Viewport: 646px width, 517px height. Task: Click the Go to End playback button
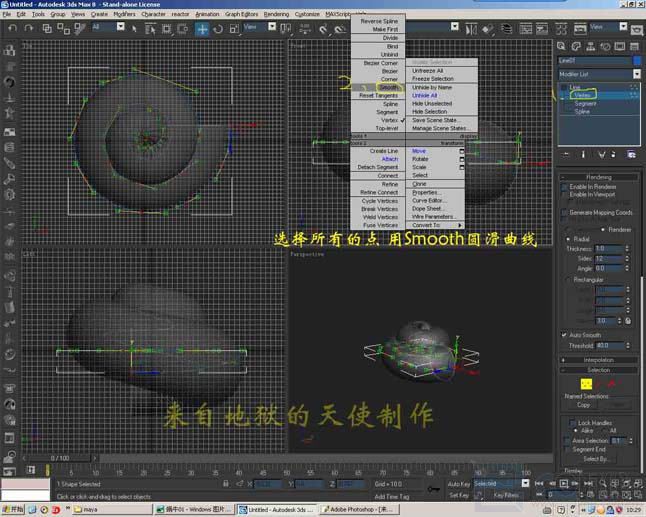click(589, 483)
